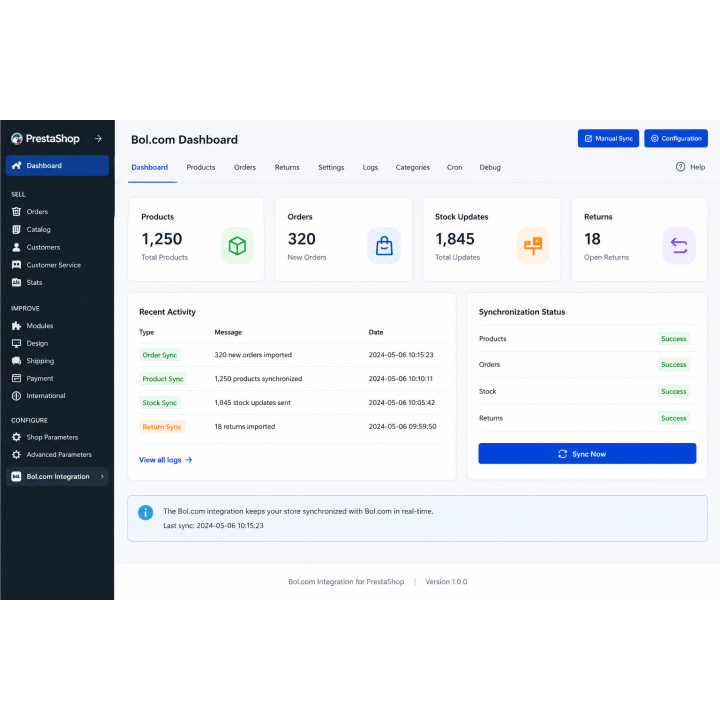
Task: Click 'Version 1.0.0' footer text
Action: pyautogui.click(x=446, y=582)
